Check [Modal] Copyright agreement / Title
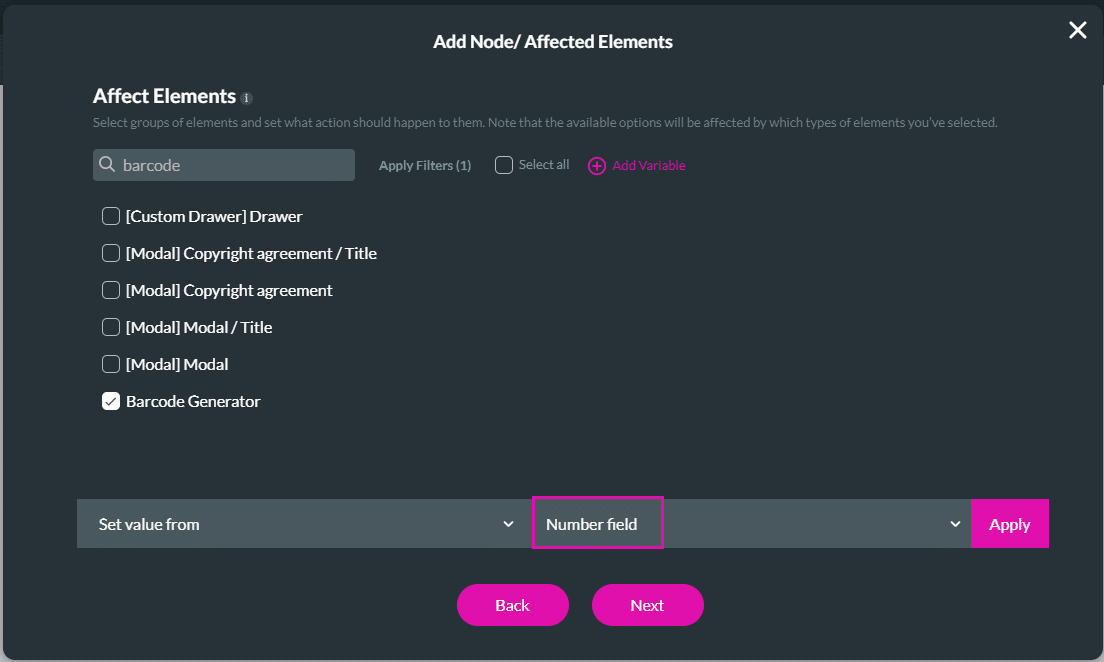Screen dimensions: 1104x662 111,253
